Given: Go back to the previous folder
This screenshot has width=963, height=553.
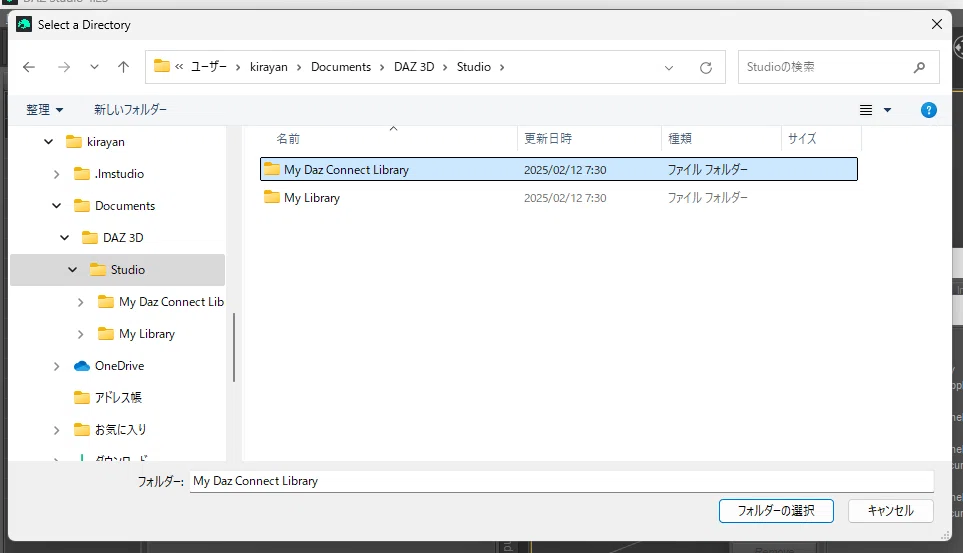Looking at the screenshot, I should (x=29, y=67).
